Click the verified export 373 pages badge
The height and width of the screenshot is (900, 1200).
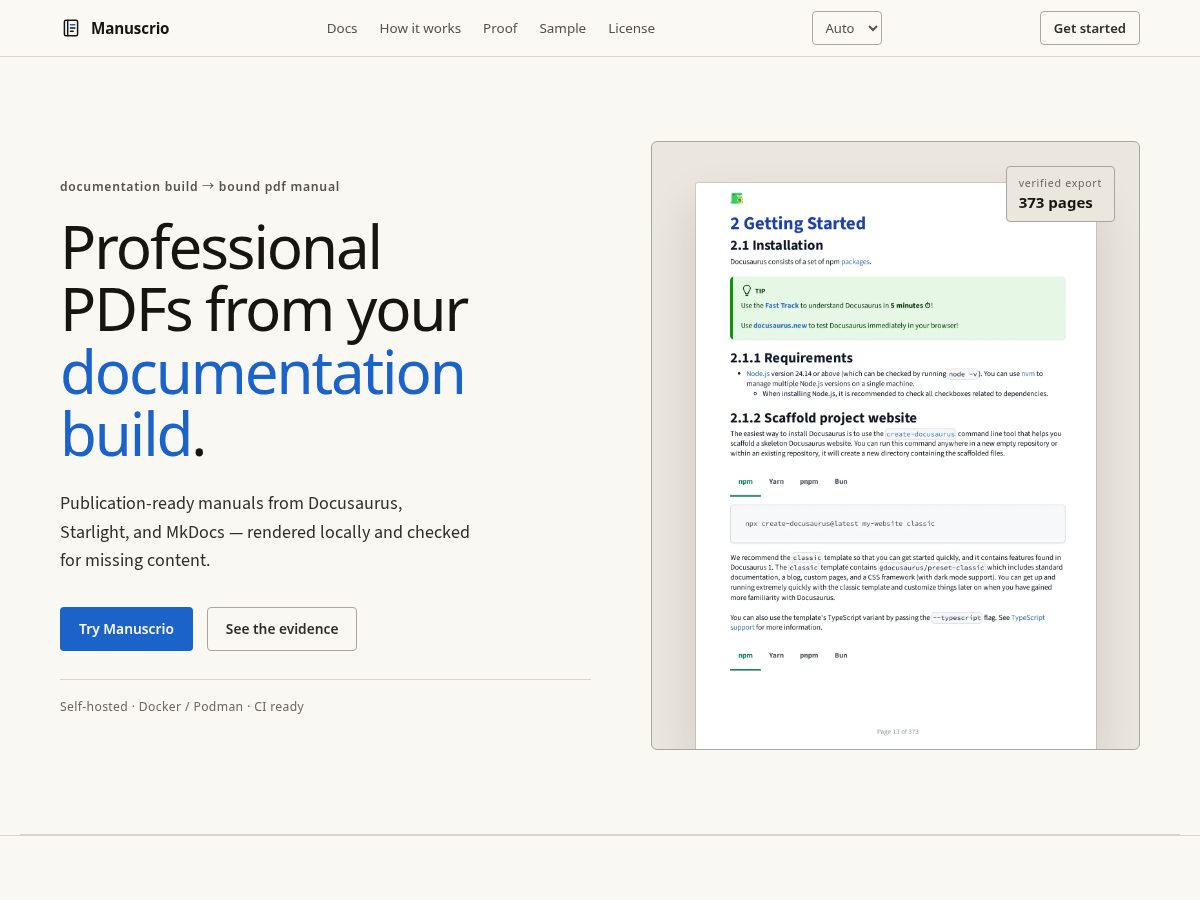1060,194
